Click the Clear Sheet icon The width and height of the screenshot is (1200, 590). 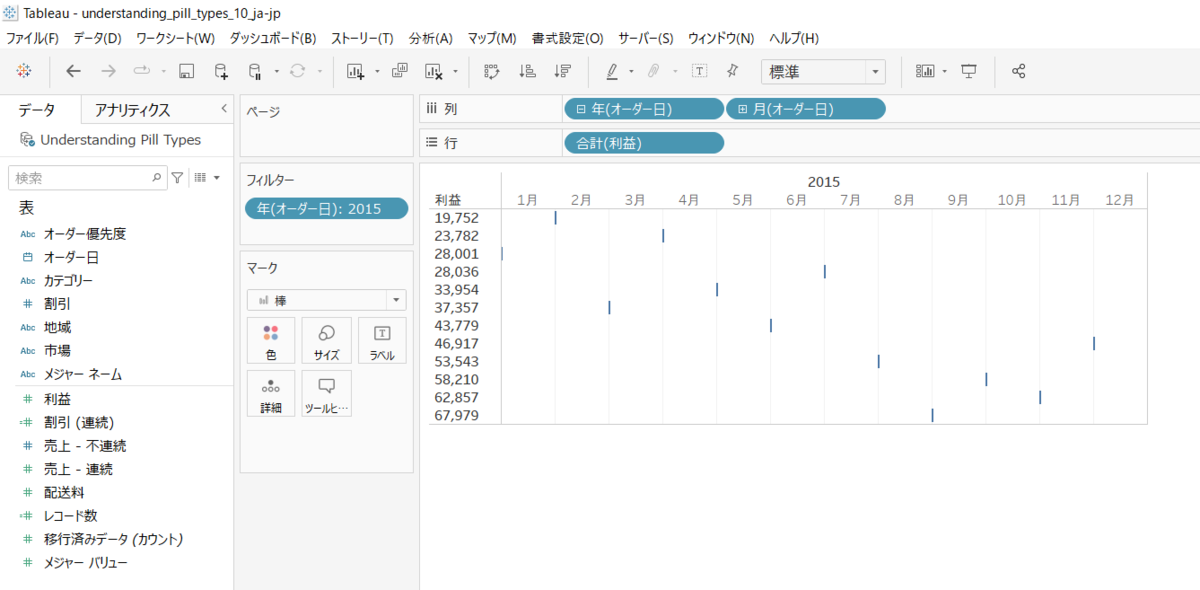click(434, 71)
